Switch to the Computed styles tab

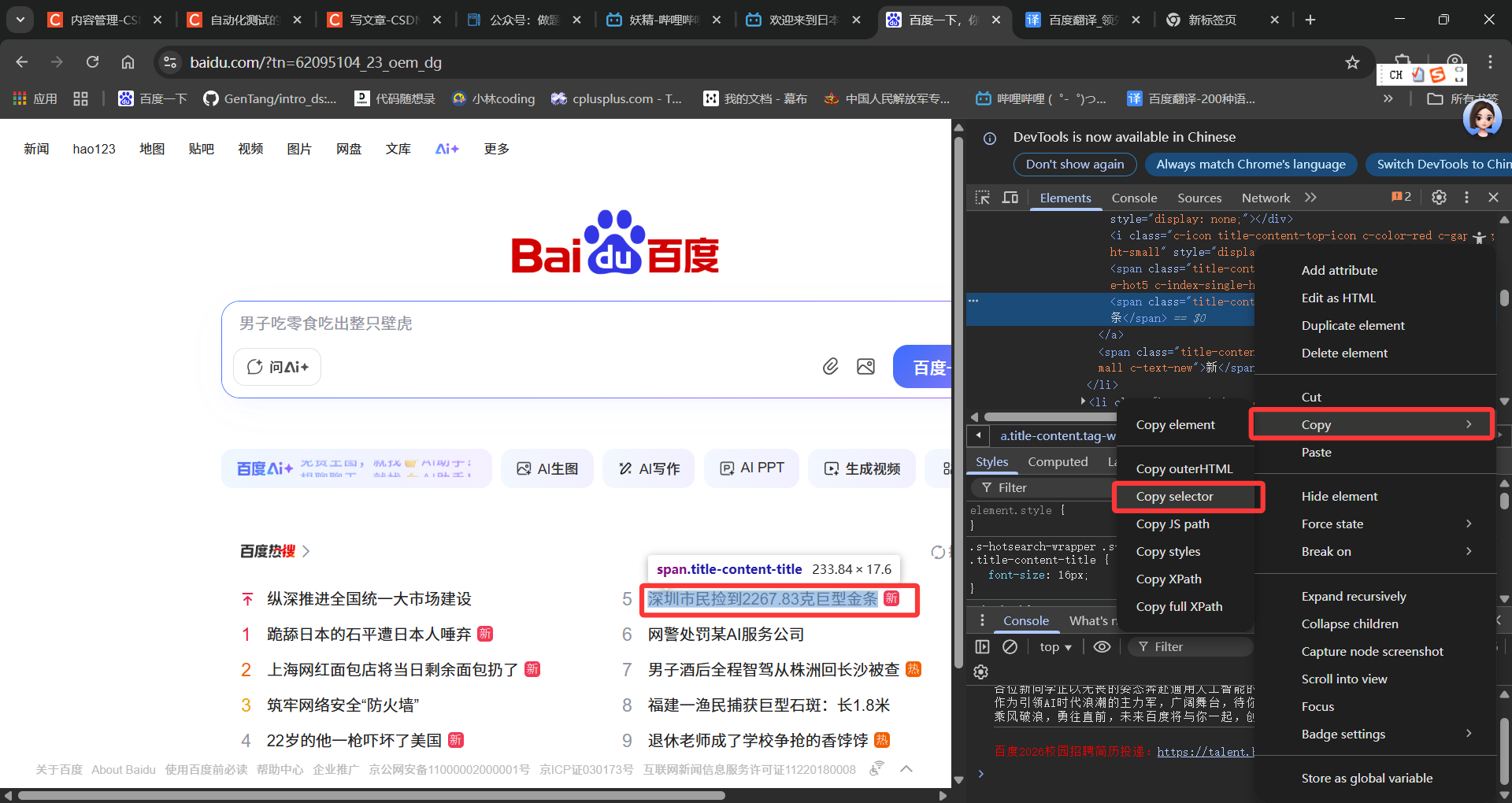1058,461
